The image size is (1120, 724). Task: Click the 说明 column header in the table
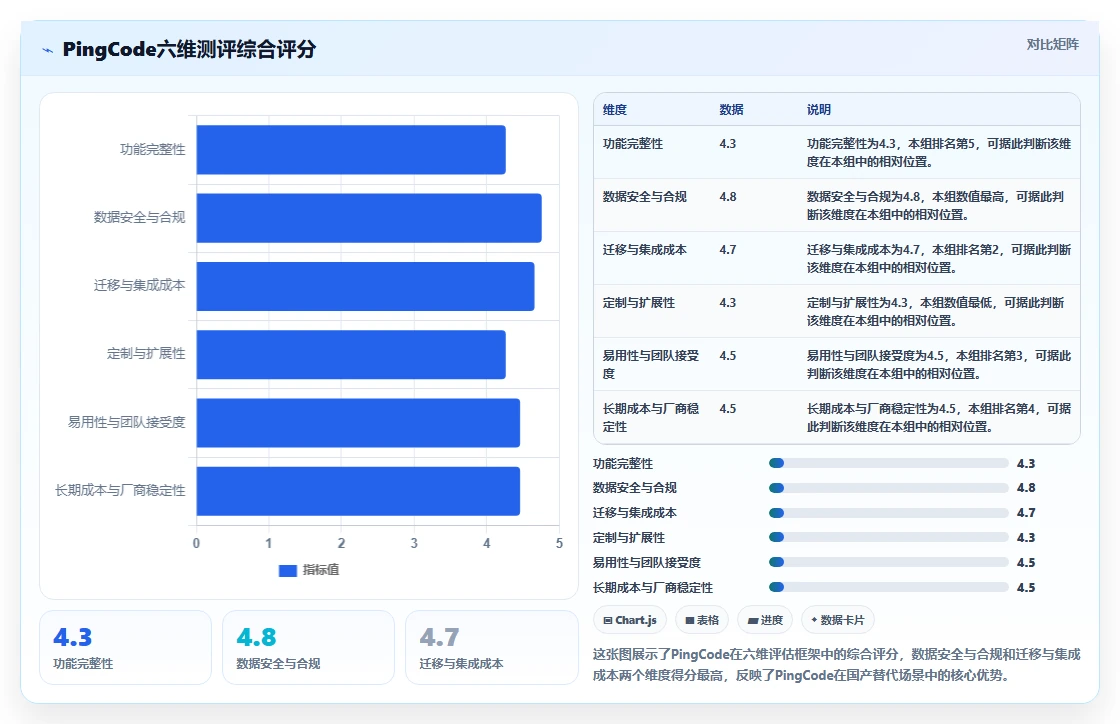(x=819, y=110)
